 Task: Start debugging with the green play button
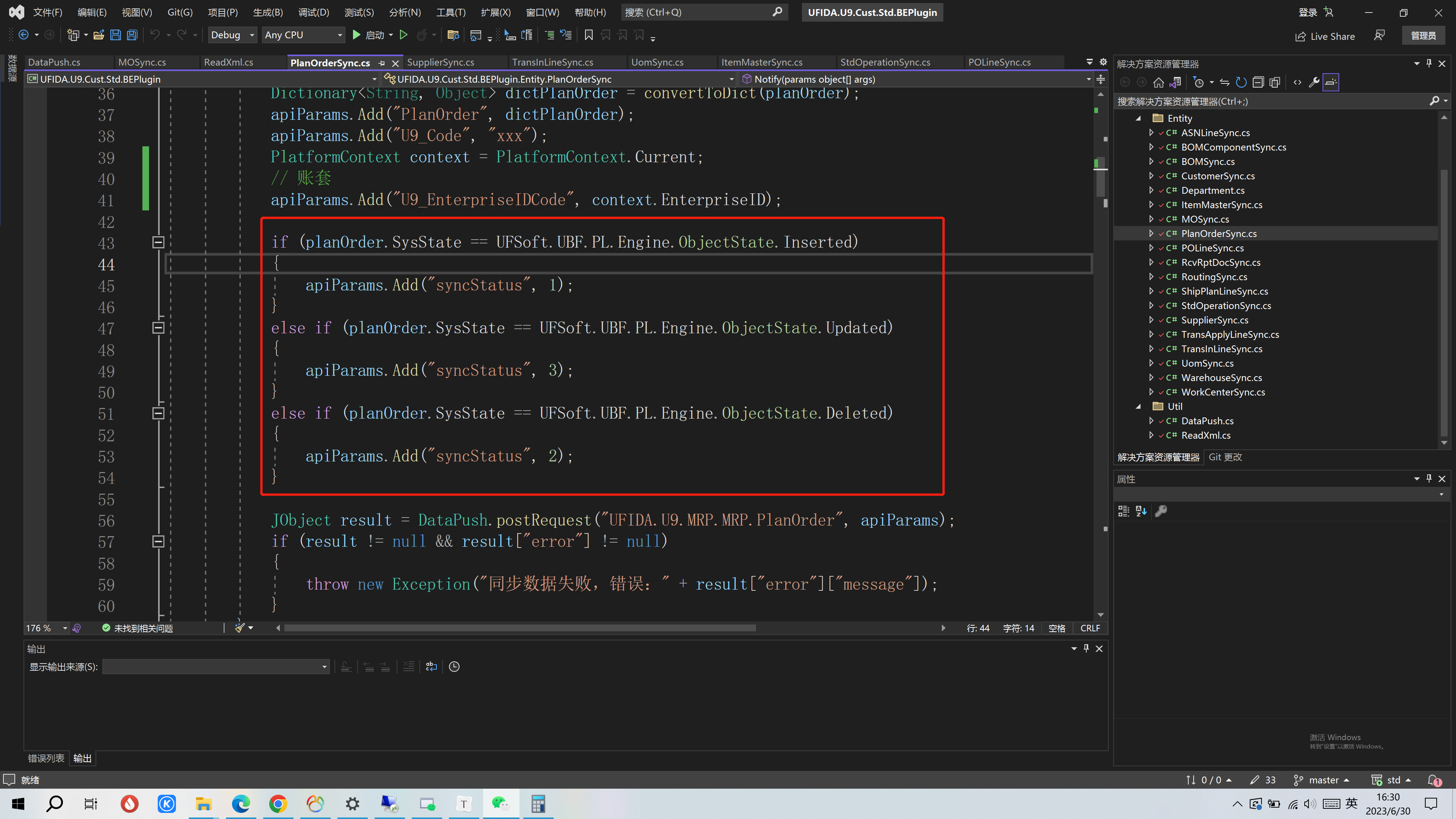pos(356,35)
